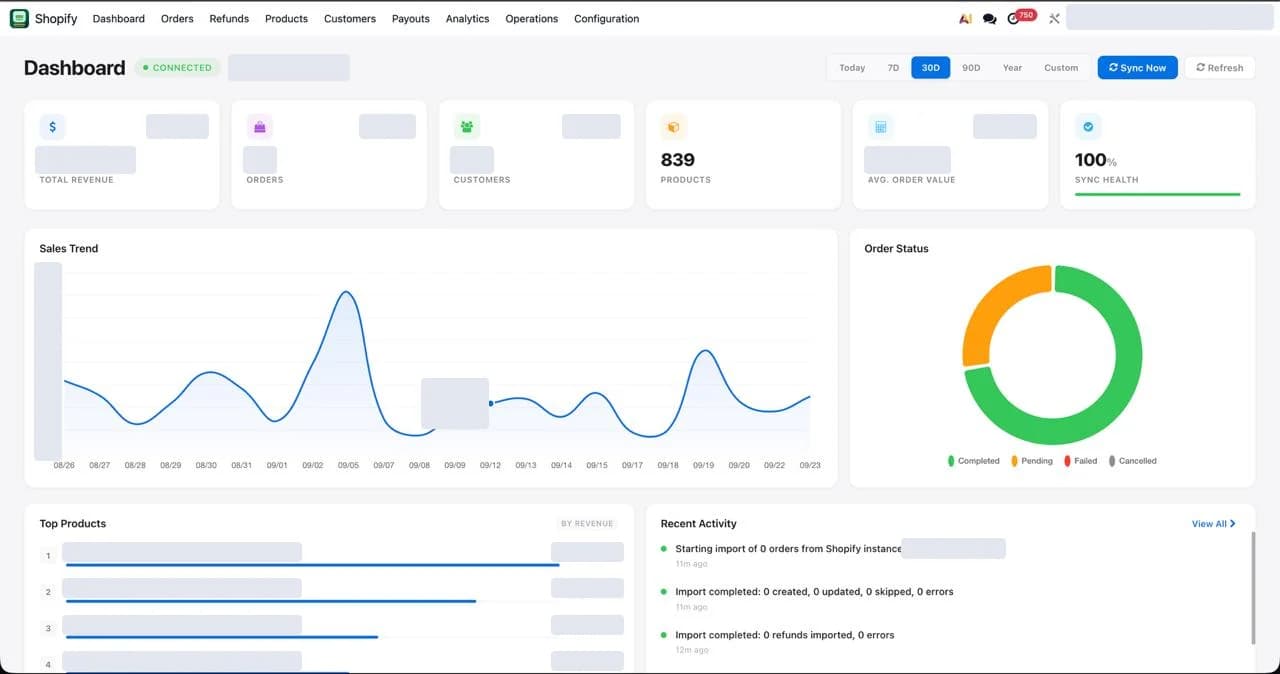The image size is (1280, 674).
Task: Open the Configuration menu
Action: tap(606, 18)
